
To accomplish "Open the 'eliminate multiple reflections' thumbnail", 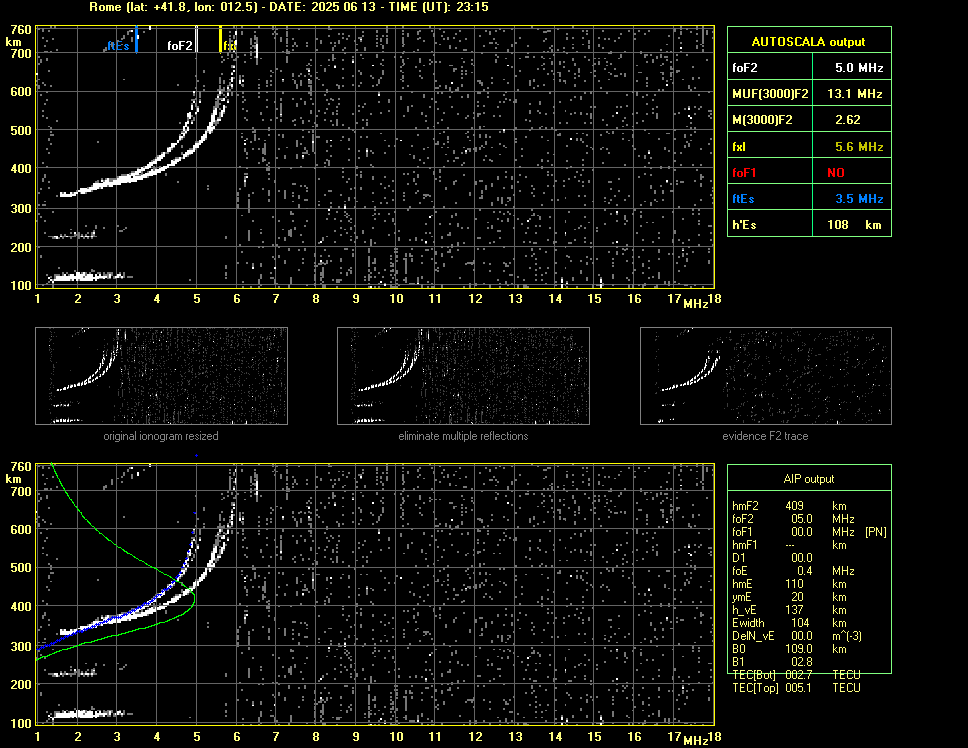I will 463,376.
